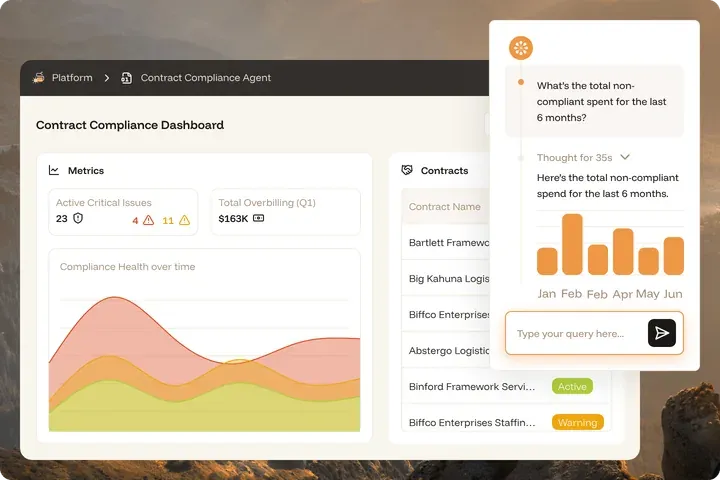Viewport: 720px width, 480px height.
Task: Click the red area of compliance chart
Action: (115, 324)
